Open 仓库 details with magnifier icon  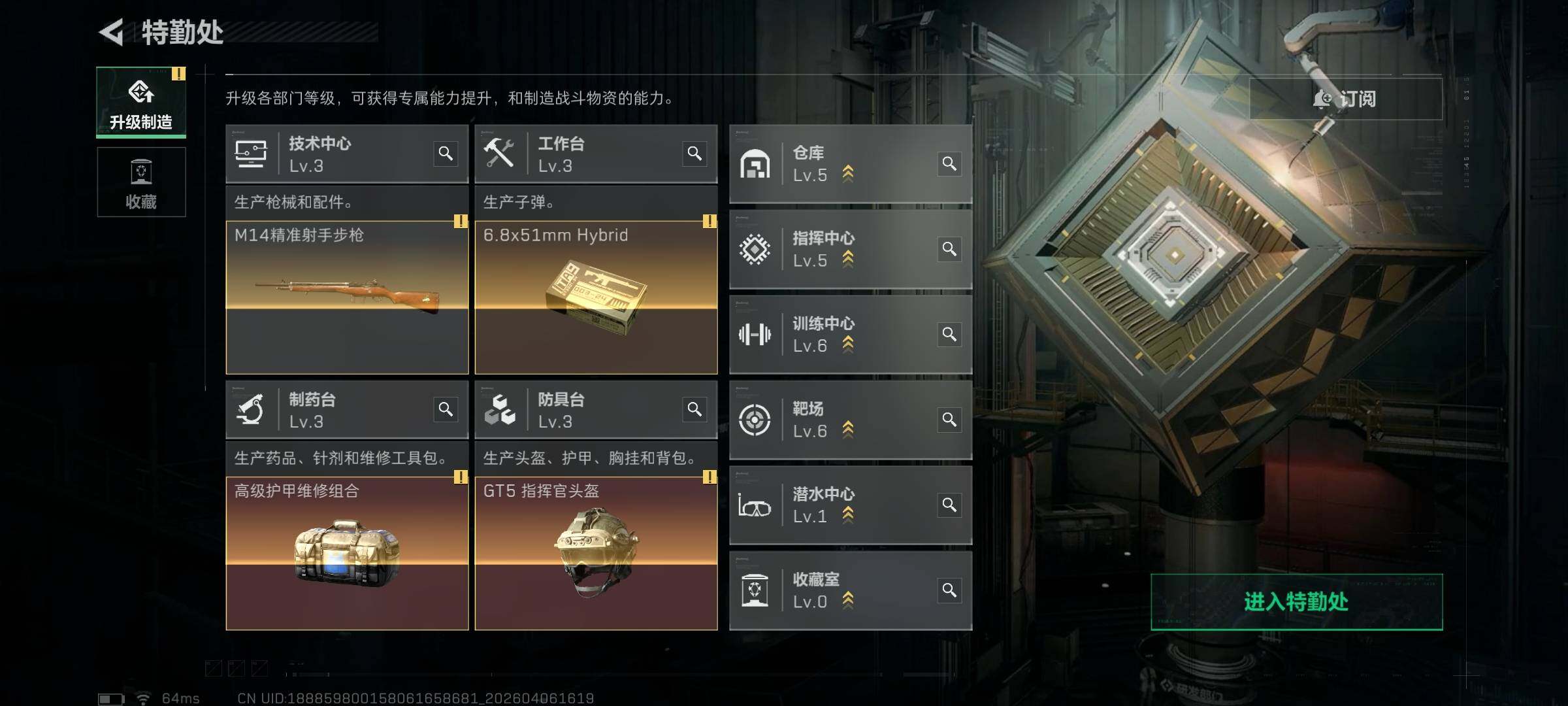949,163
